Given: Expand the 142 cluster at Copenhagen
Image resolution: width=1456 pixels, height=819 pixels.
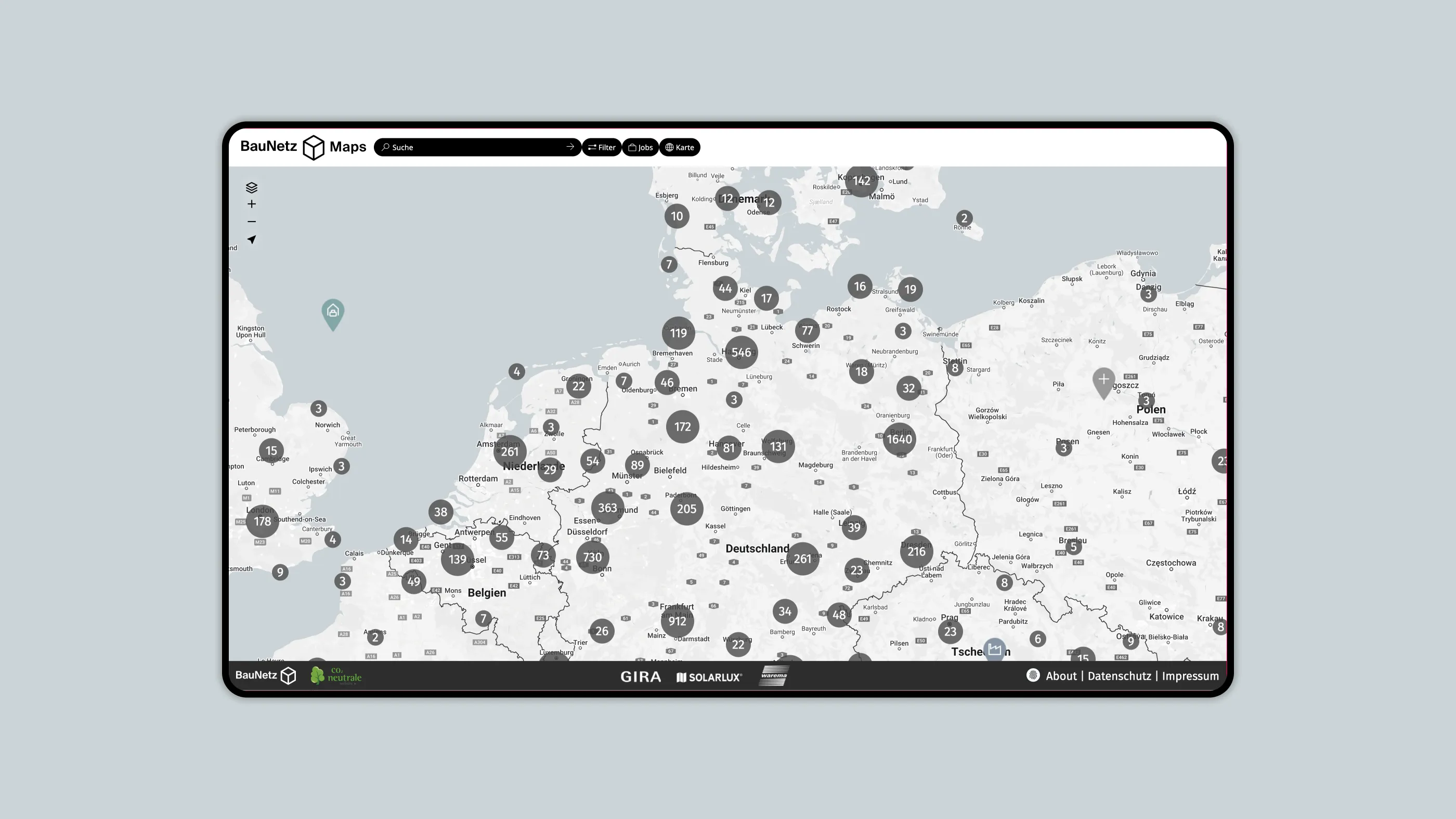Looking at the screenshot, I should coord(862,181).
